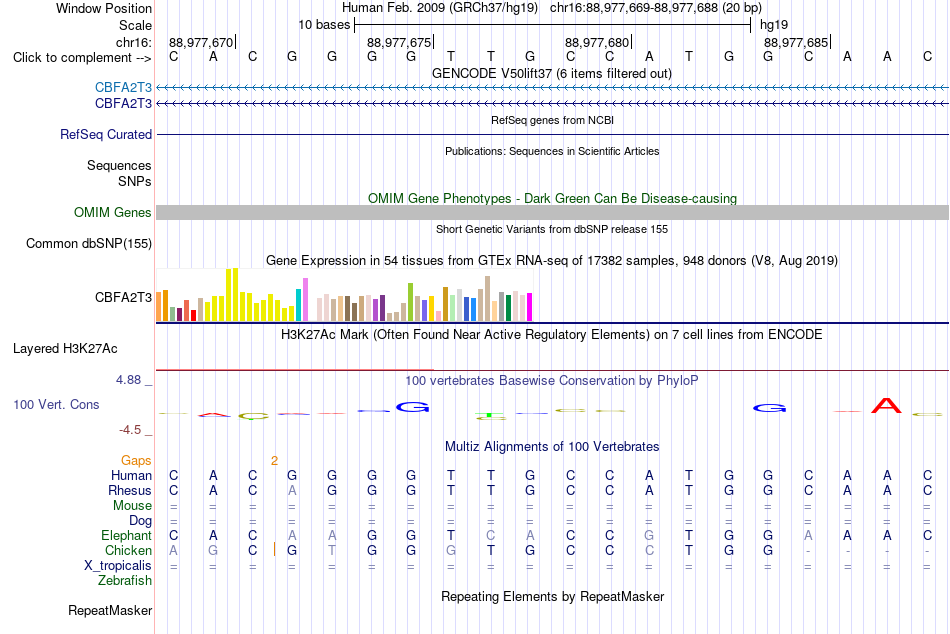The height and width of the screenshot is (634, 950).
Task: Click position label 88,977,670
Action: click(201, 42)
